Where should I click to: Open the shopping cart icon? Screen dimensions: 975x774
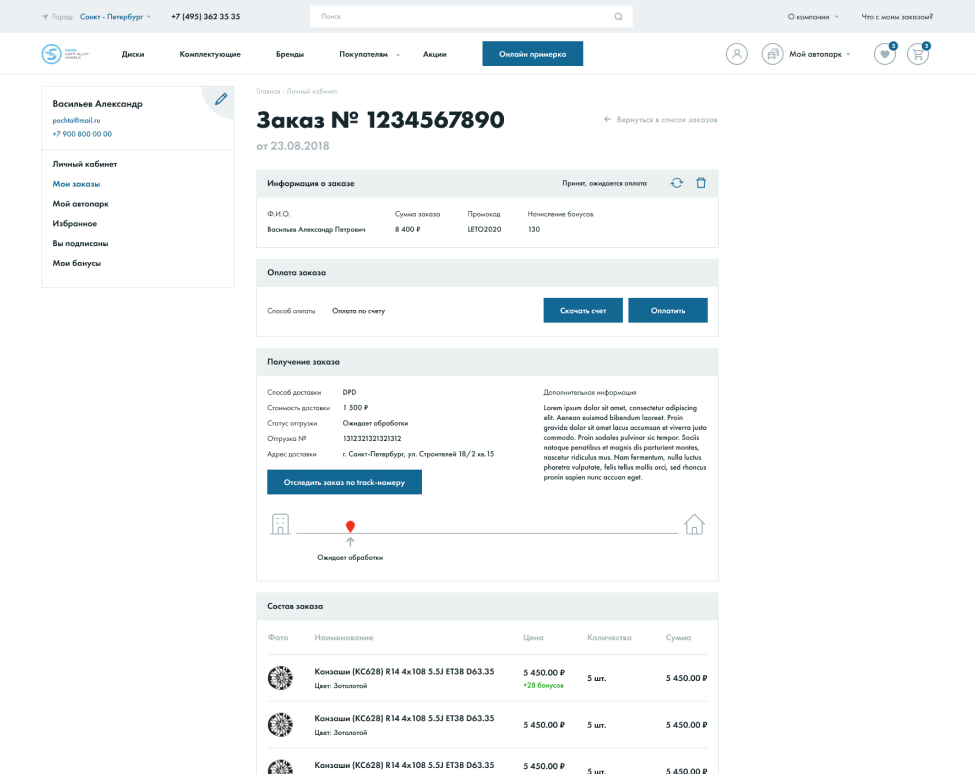[917, 54]
